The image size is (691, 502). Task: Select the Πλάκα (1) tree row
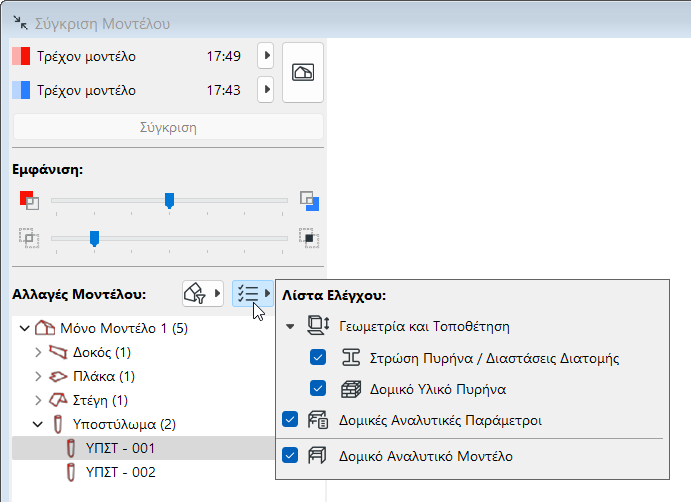coord(144,376)
